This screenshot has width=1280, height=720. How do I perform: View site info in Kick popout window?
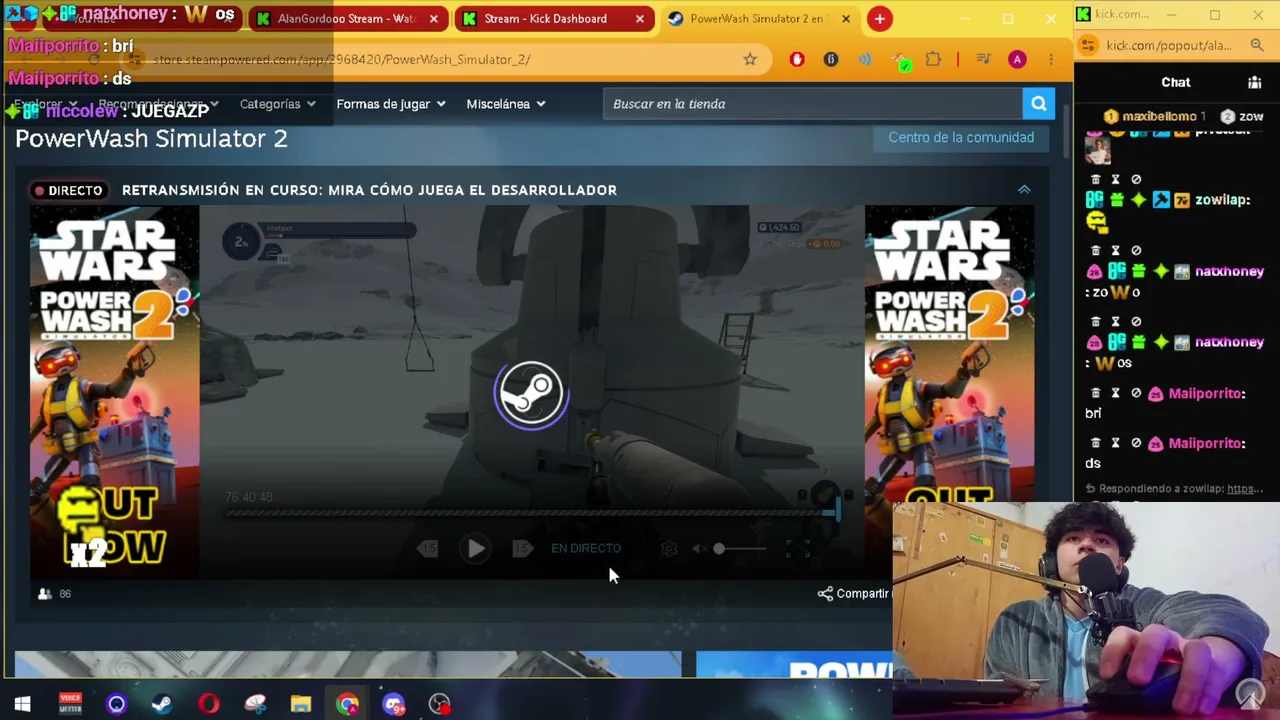[1089, 46]
